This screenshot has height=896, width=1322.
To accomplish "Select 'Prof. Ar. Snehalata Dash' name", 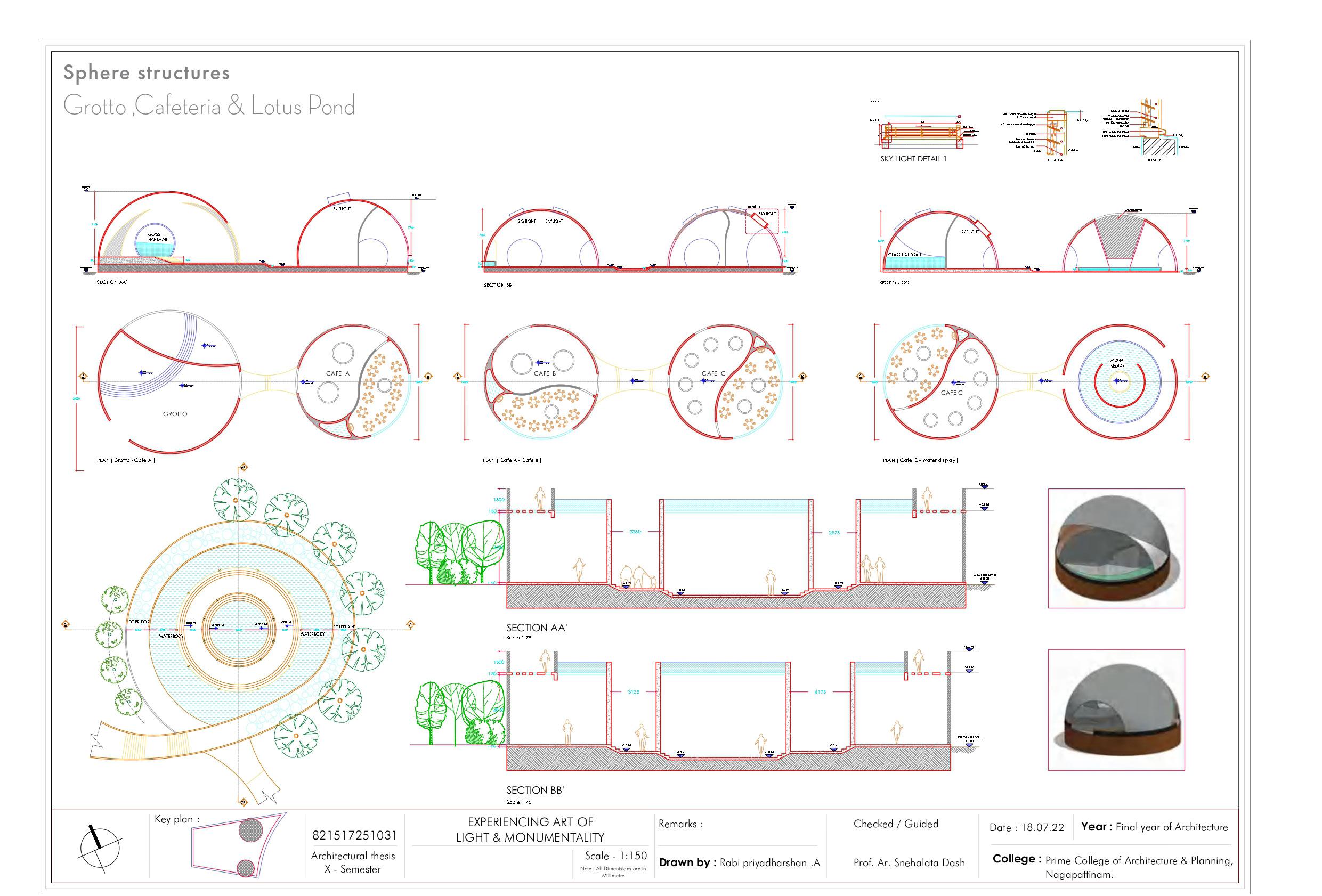I will click(909, 862).
